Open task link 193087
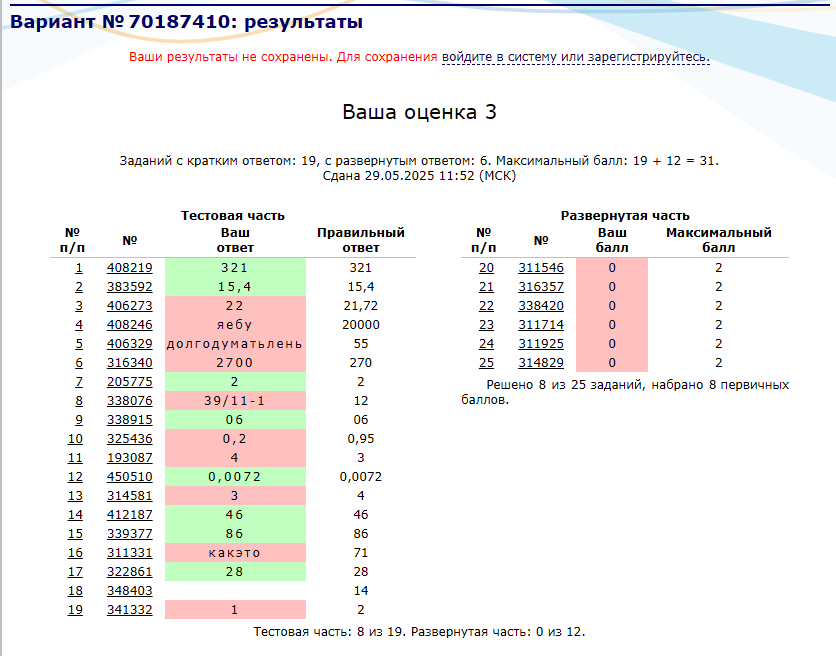The height and width of the screenshot is (656, 836). [130, 458]
